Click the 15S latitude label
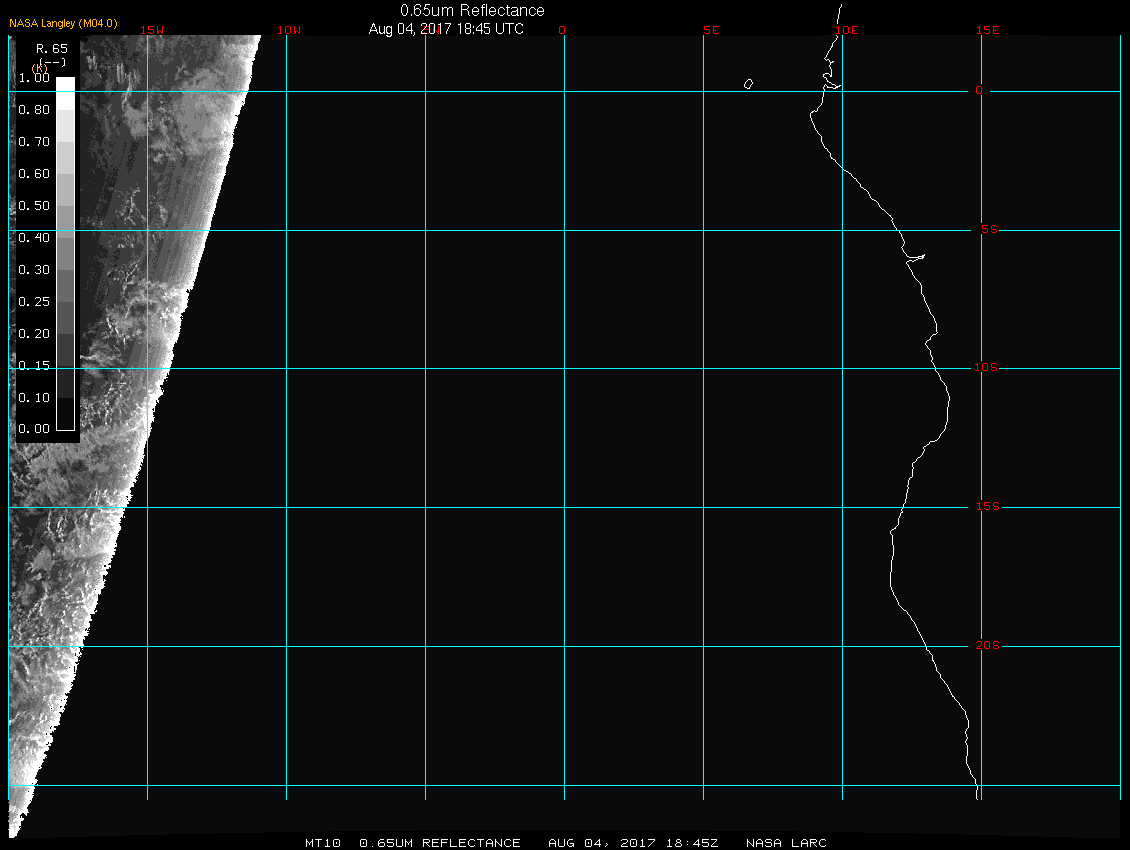1130x850 pixels. tap(986, 507)
